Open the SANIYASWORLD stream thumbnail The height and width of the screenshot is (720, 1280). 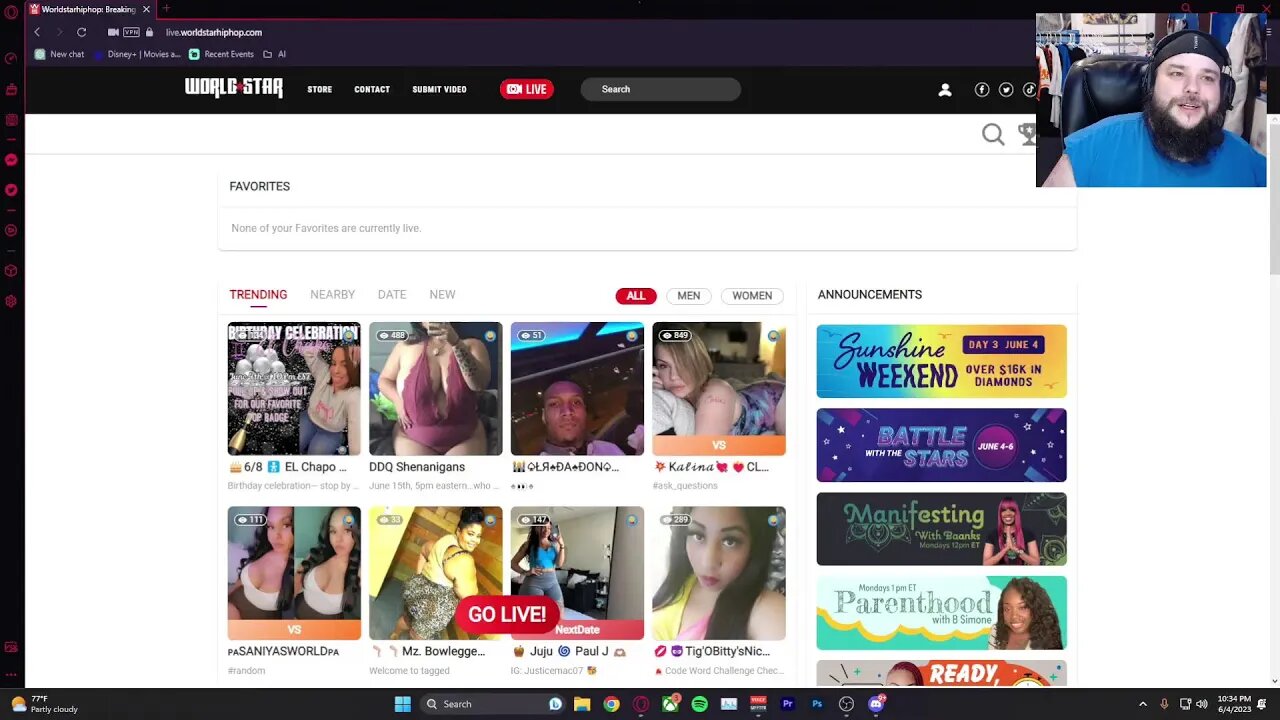(x=294, y=573)
